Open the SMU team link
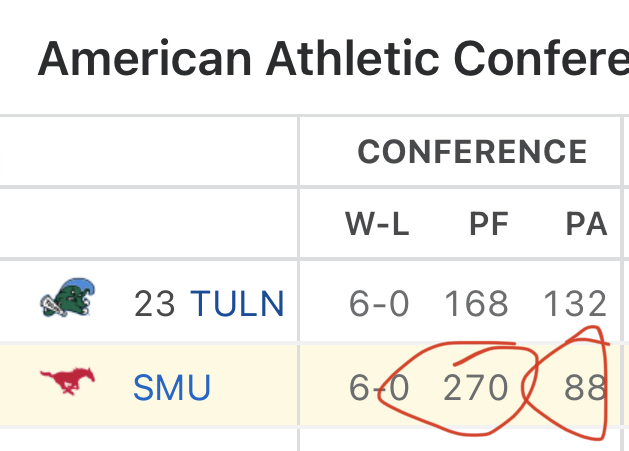This screenshot has width=629, height=451. click(172, 388)
